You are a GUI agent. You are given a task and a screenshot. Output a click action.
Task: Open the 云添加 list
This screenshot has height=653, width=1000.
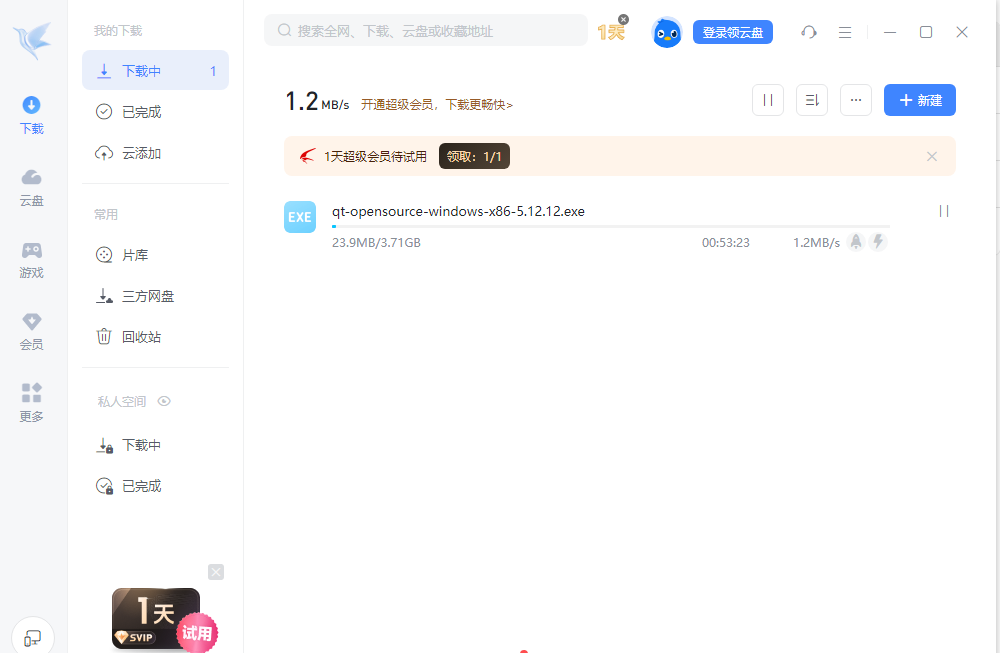click(156, 153)
